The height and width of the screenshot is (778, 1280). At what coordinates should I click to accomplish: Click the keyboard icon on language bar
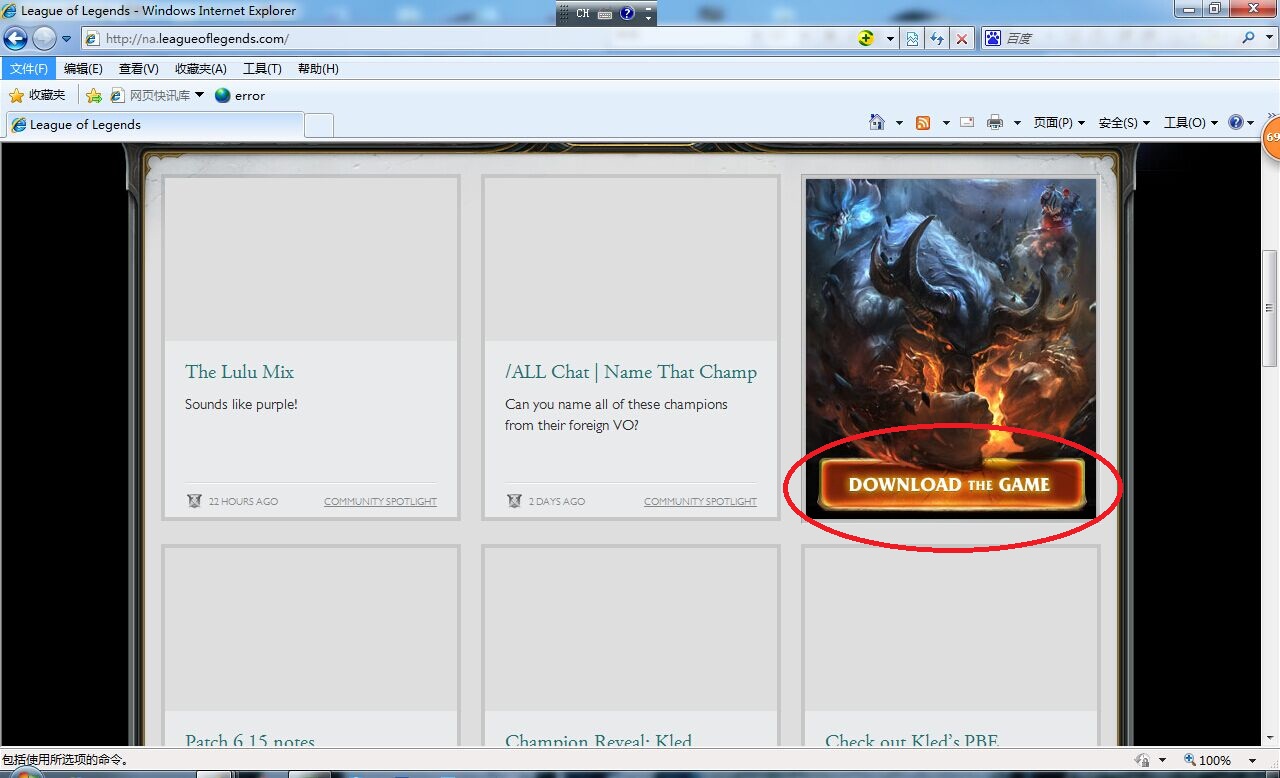tap(605, 14)
